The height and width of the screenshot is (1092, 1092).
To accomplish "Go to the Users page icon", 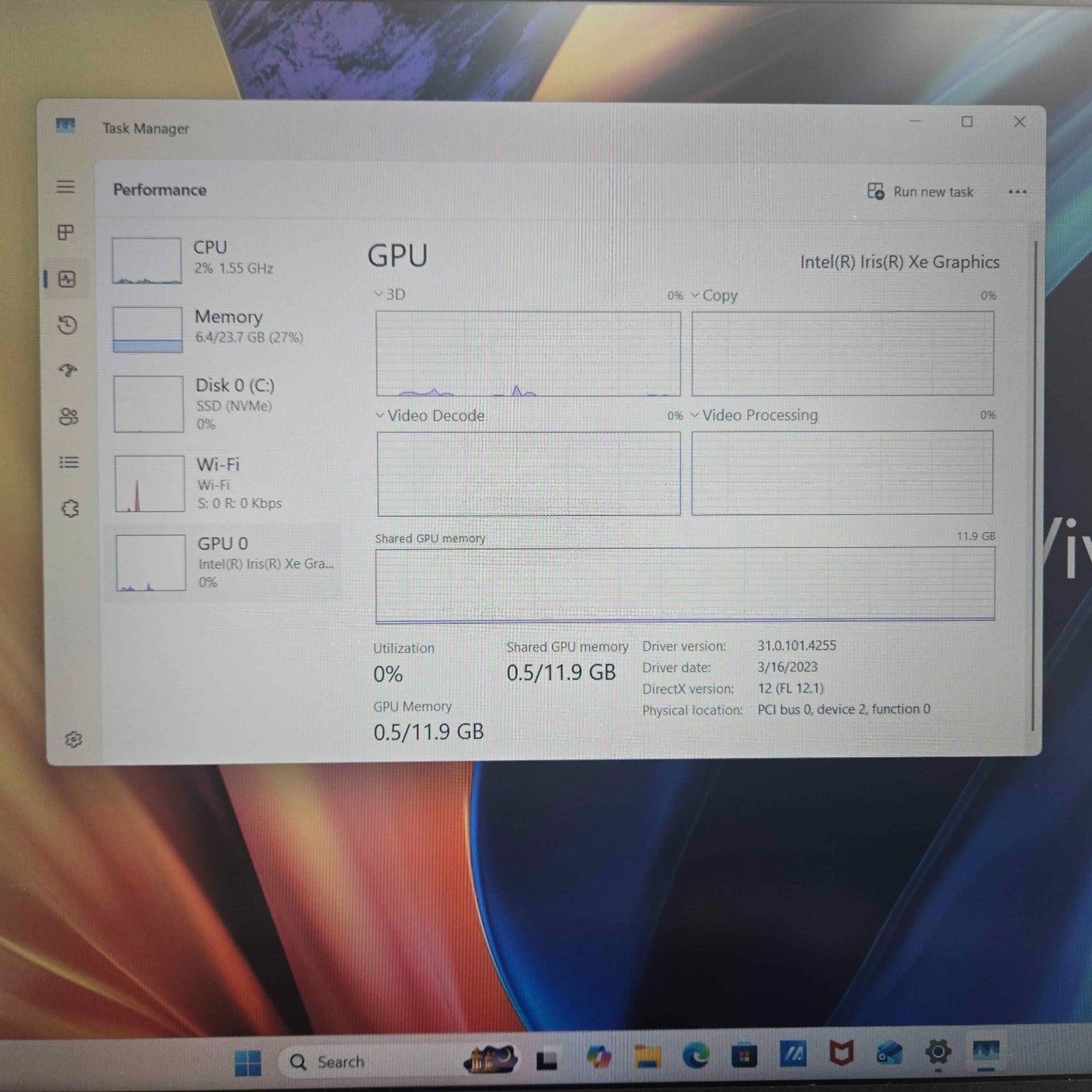I will click(68, 416).
